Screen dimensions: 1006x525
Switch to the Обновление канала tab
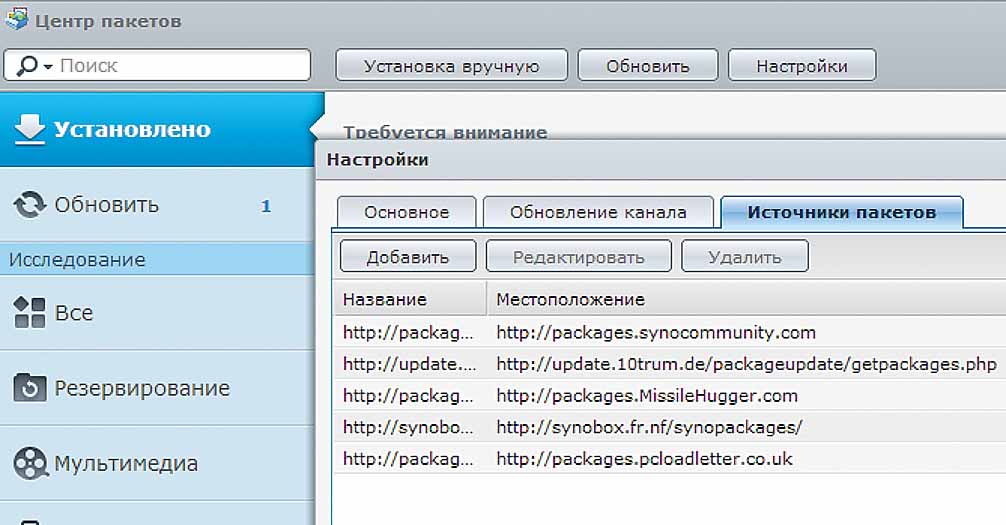pyautogui.click(x=597, y=212)
